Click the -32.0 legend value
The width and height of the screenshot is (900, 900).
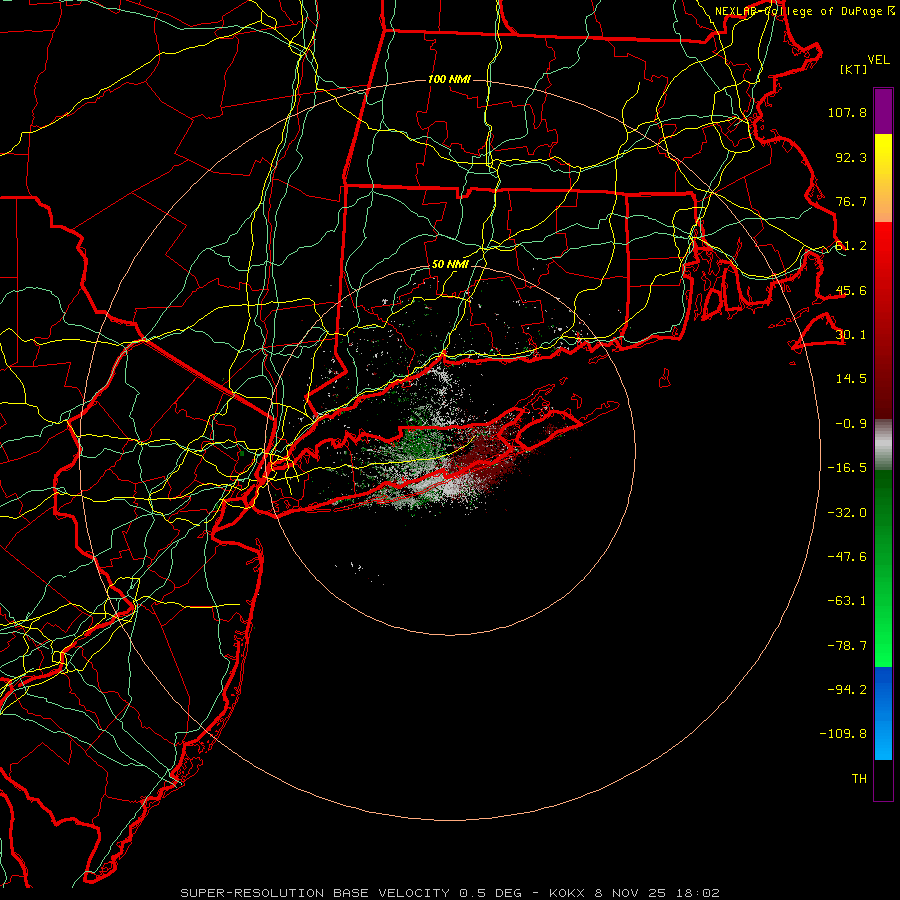tap(847, 513)
